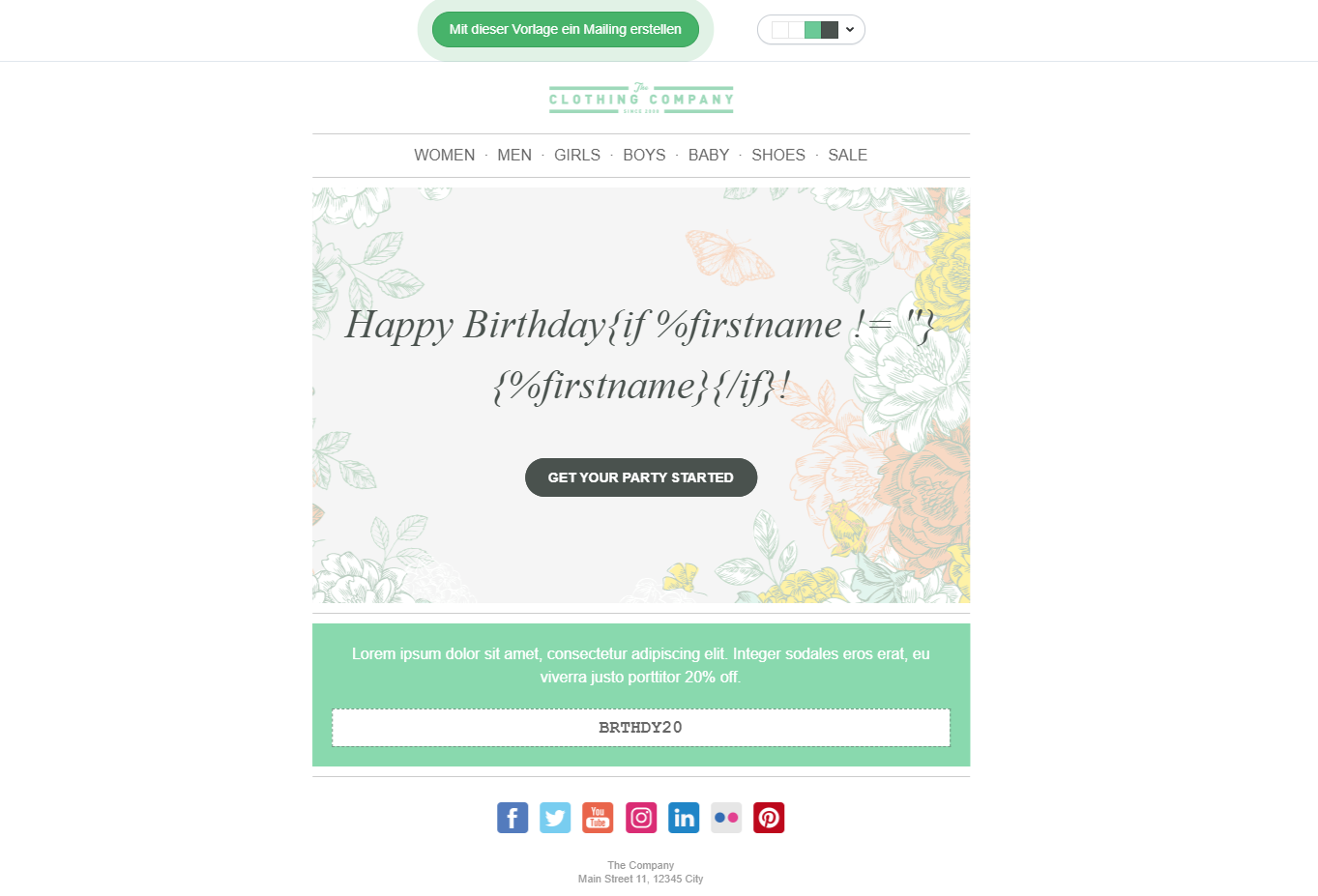Select the Flickr icon
Viewport: 1318px width, 896px height.
coord(726,818)
